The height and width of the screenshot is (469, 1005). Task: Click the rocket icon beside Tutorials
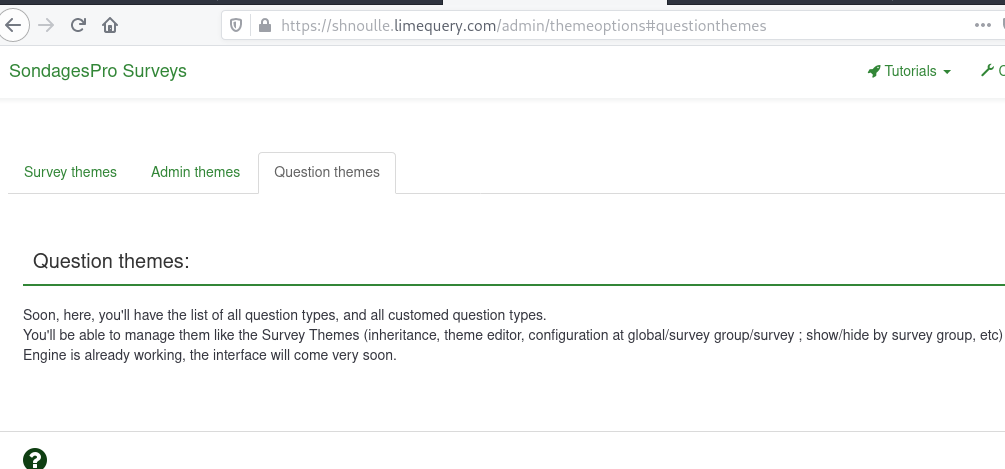click(x=874, y=71)
